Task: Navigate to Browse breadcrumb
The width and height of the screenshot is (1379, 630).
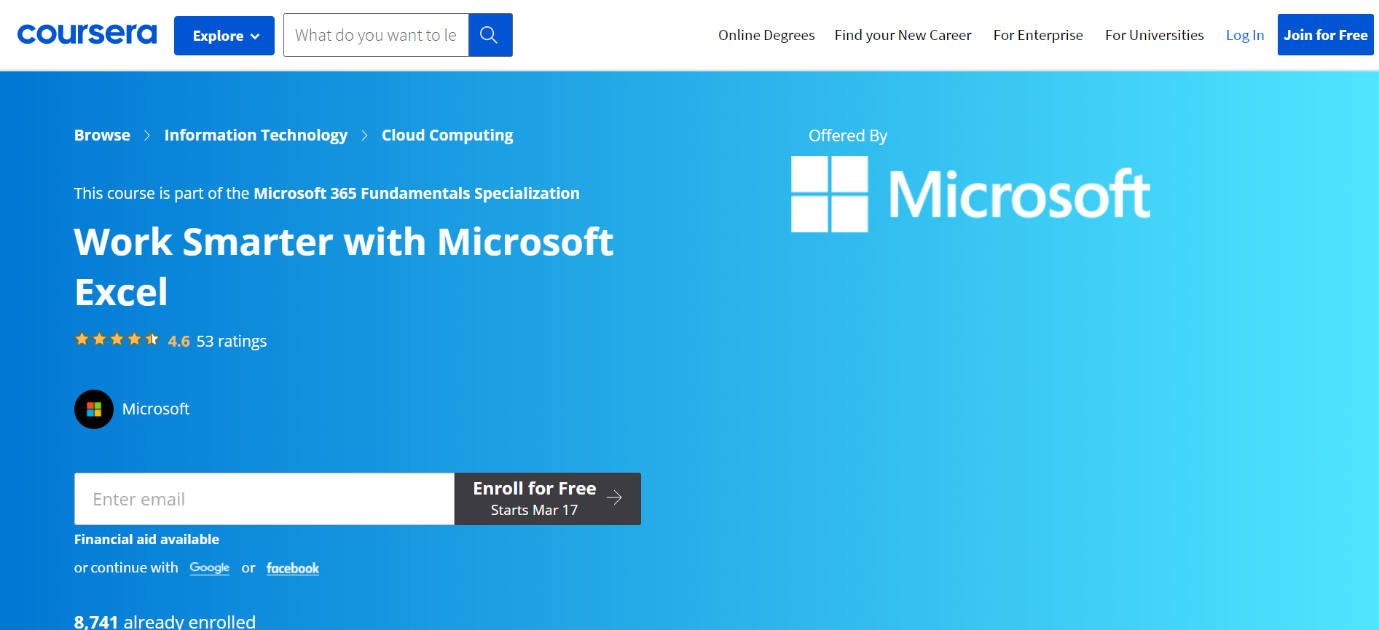Action: [102, 135]
